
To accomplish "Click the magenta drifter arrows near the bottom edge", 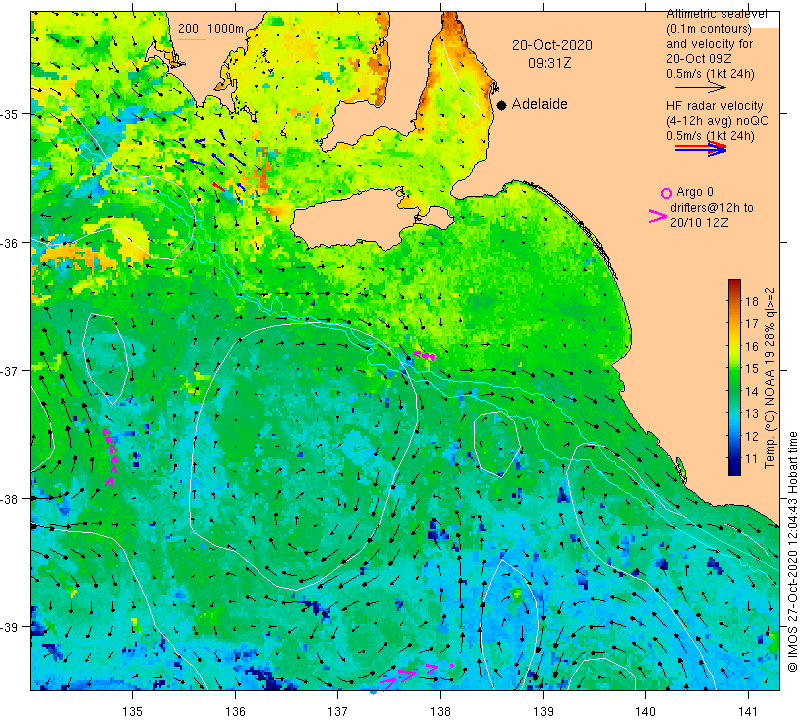I will coord(416,675).
